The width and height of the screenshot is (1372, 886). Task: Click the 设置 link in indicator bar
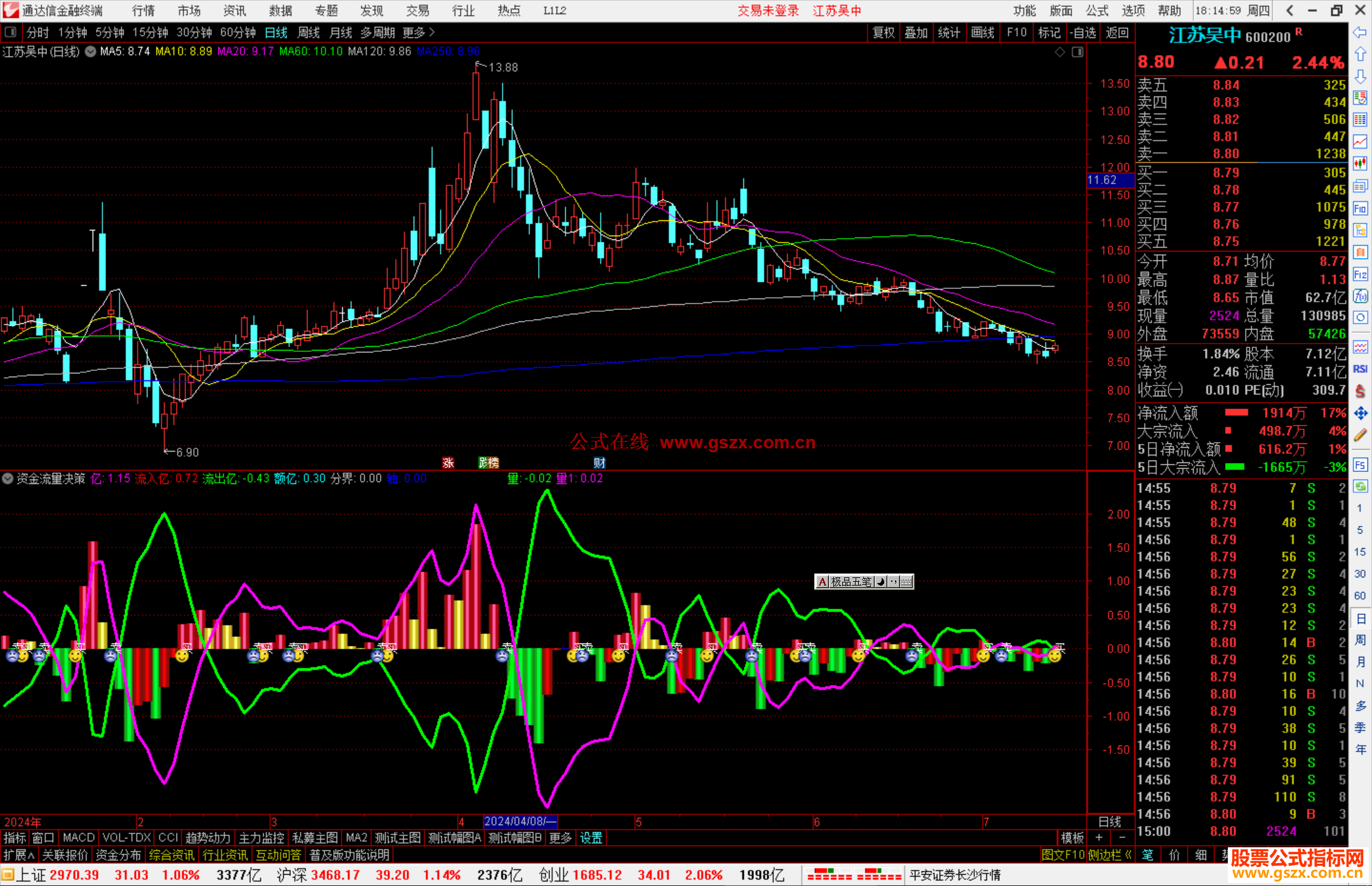click(591, 838)
